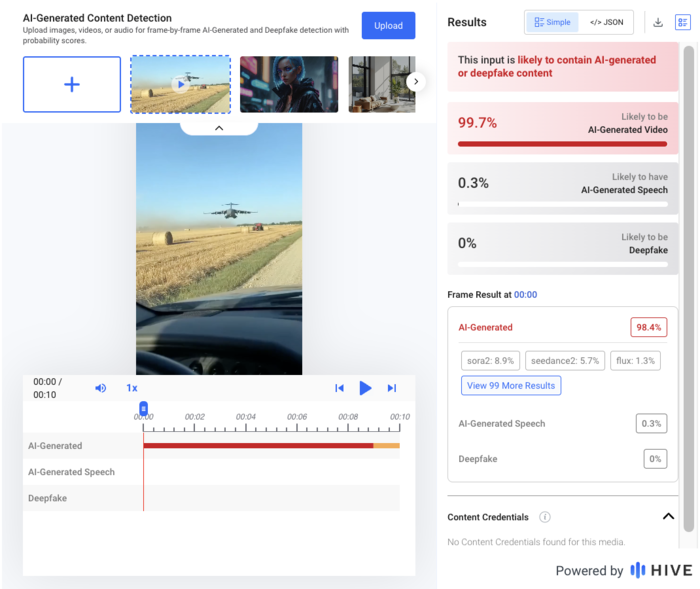
Task: Collapse the Content Credentials section
Action: (x=668, y=516)
